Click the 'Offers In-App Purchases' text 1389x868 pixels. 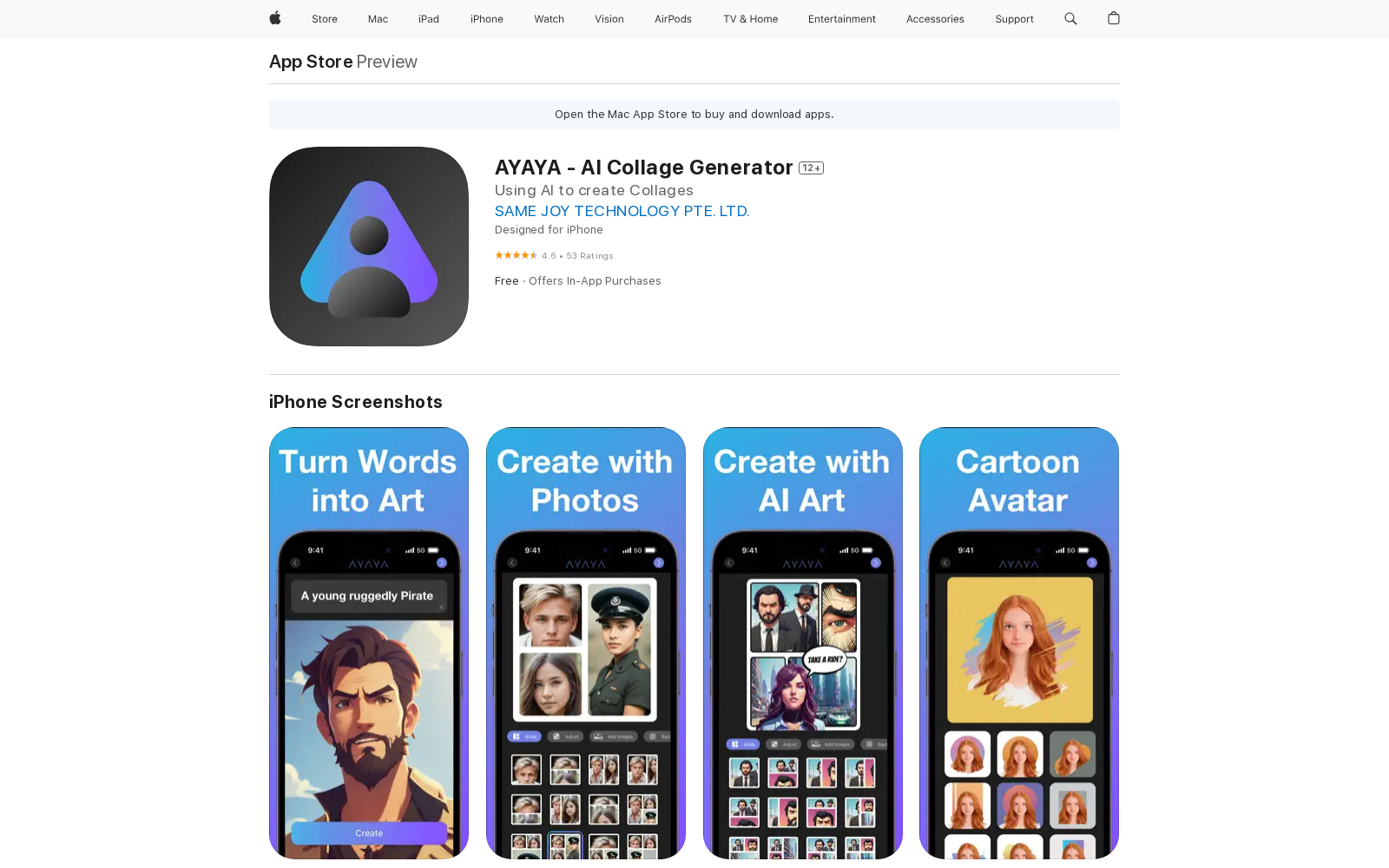595,281
